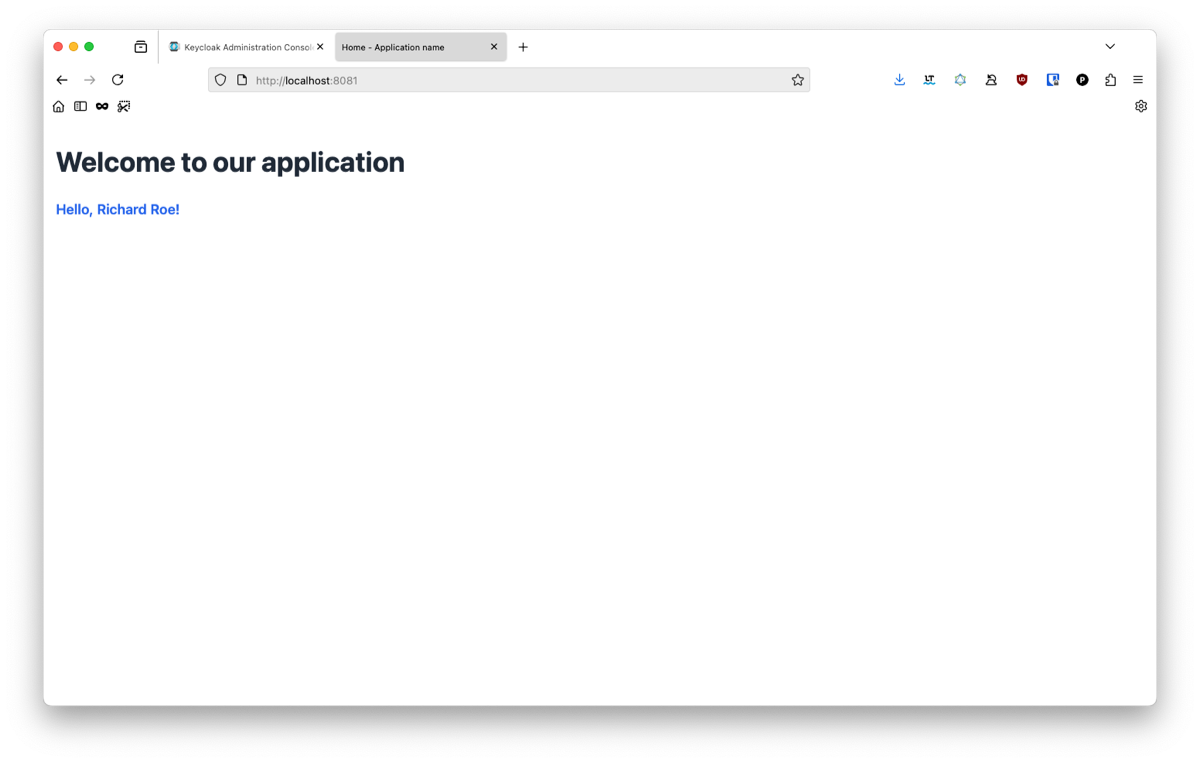Click the screenshot scissors icon
The image size is (1200, 764).
coord(124,106)
